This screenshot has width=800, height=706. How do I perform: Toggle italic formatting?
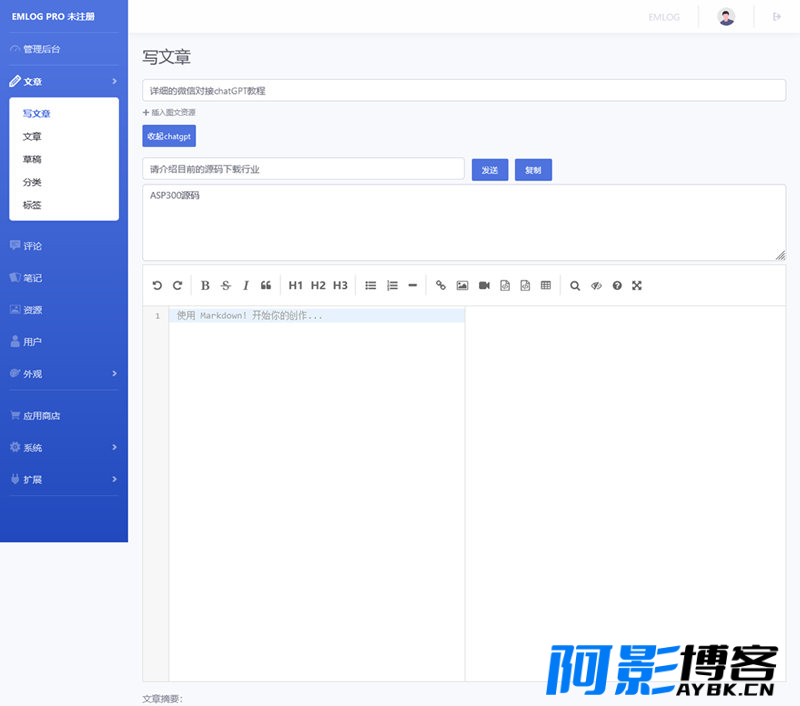point(246,286)
